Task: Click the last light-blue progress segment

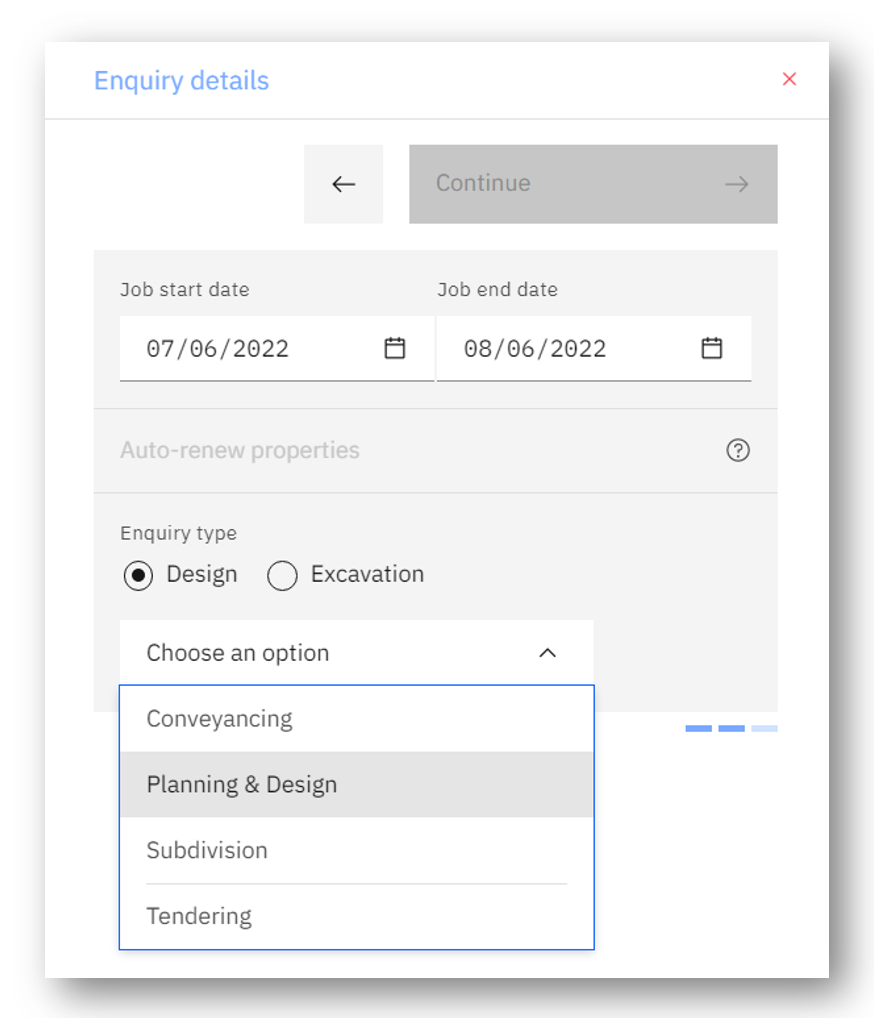Action: click(x=764, y=728)
